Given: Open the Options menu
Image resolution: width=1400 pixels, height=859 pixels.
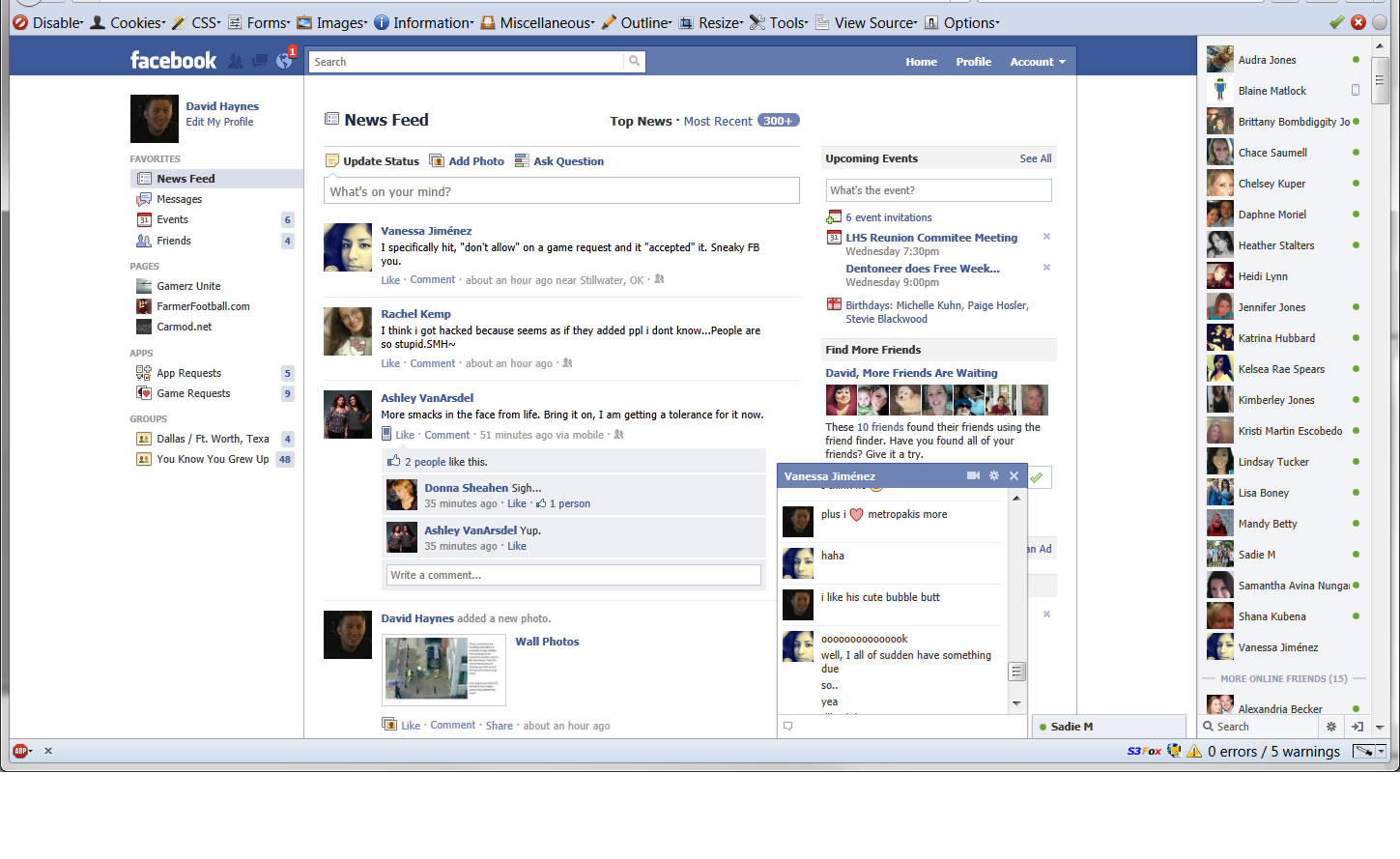Looking at the screenshot, I should coord(962,22).
